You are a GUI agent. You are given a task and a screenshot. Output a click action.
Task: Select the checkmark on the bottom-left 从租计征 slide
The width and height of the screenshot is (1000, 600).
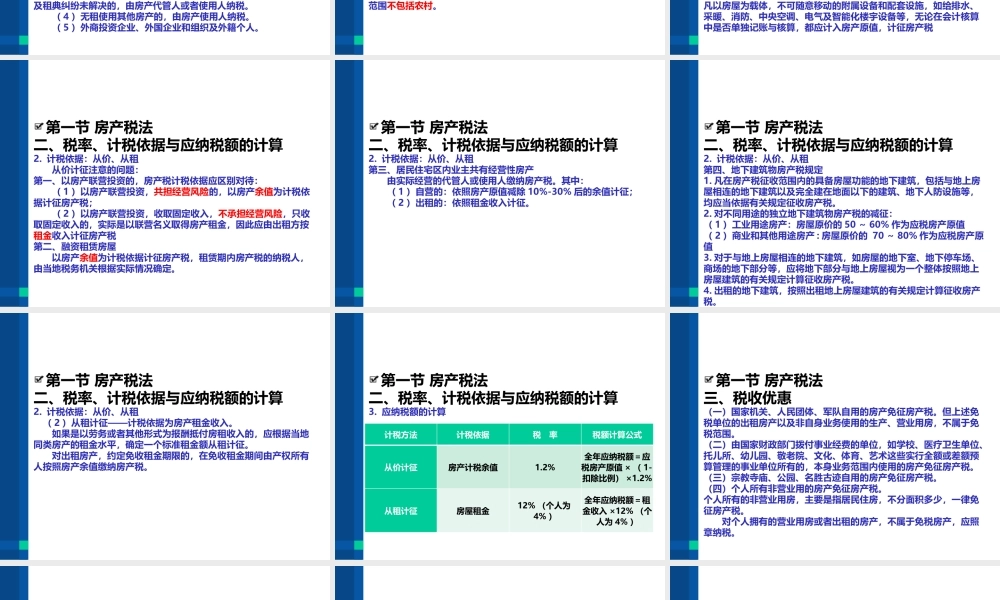pos(37,380)
